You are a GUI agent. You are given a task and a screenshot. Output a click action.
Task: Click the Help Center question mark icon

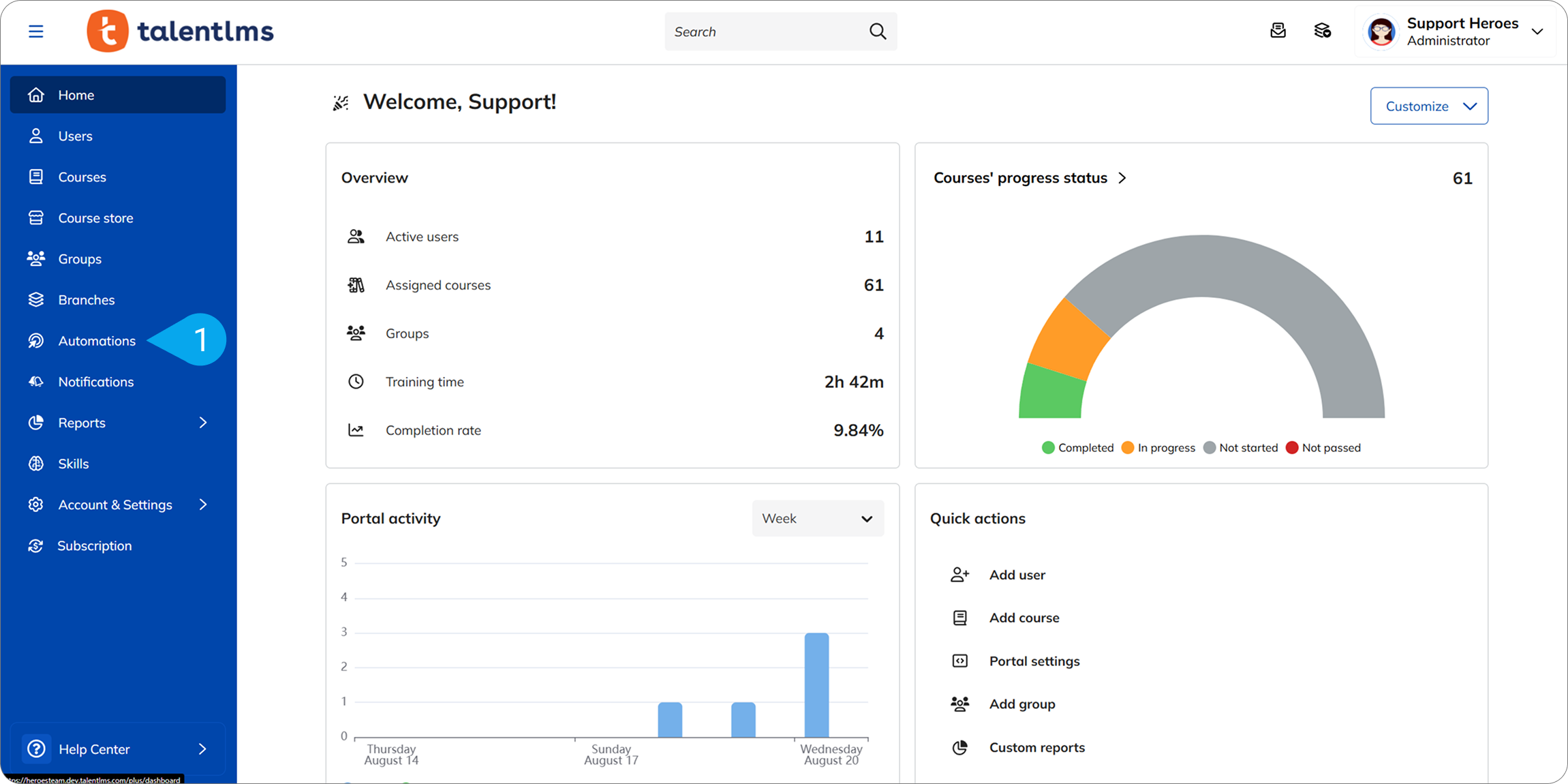(36, 749)
